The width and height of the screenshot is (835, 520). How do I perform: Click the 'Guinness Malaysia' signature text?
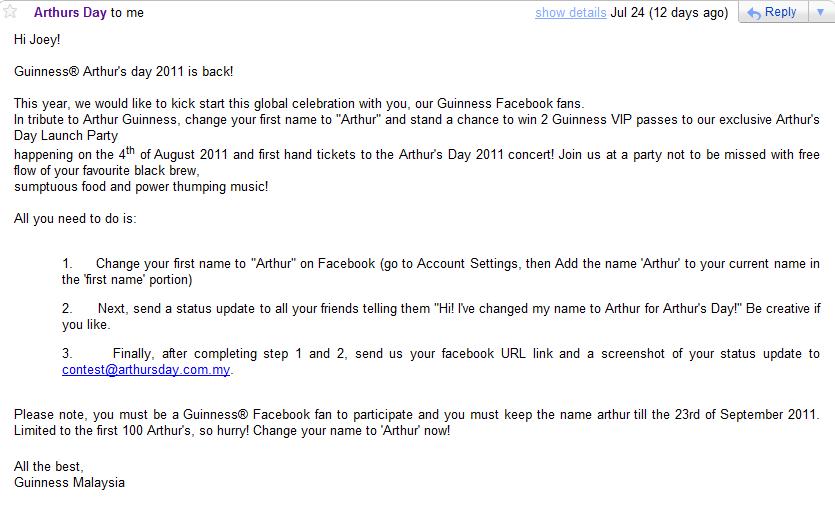click(69, 482)
